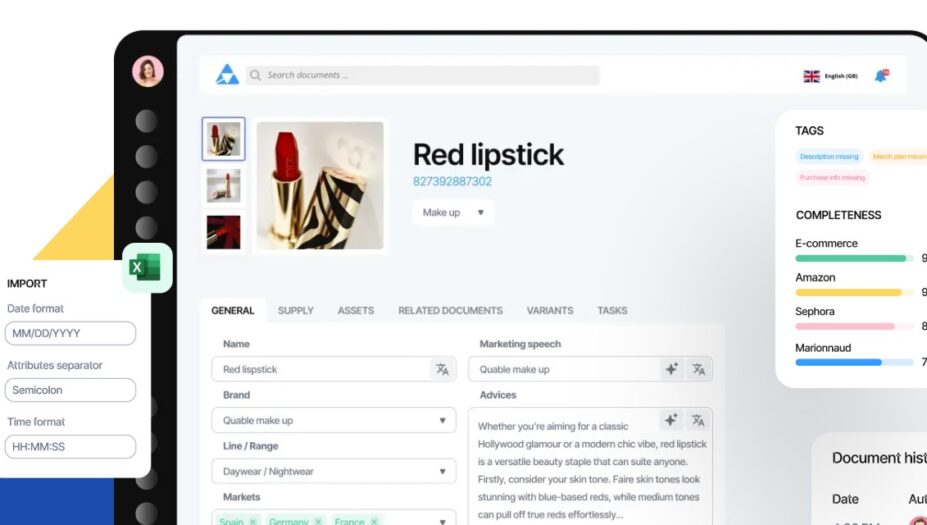This screenshot has height=525, width=927.
Task: Switch to the Supply tab
Action: [x=296, y=310]
